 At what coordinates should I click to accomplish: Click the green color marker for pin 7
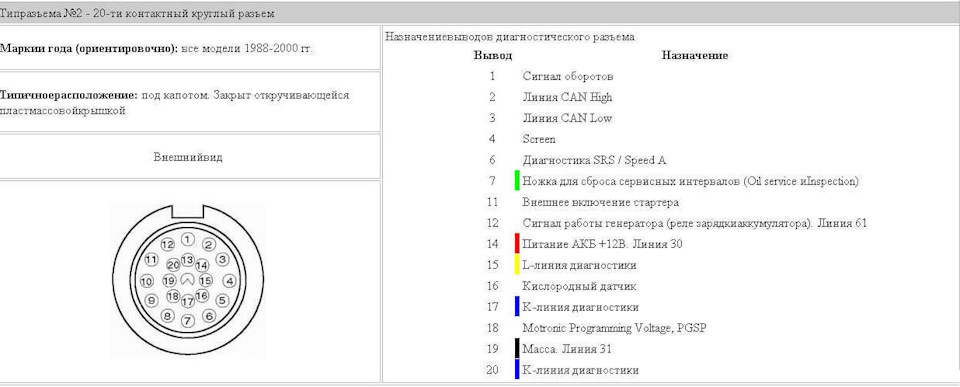(x=517, y=181)
